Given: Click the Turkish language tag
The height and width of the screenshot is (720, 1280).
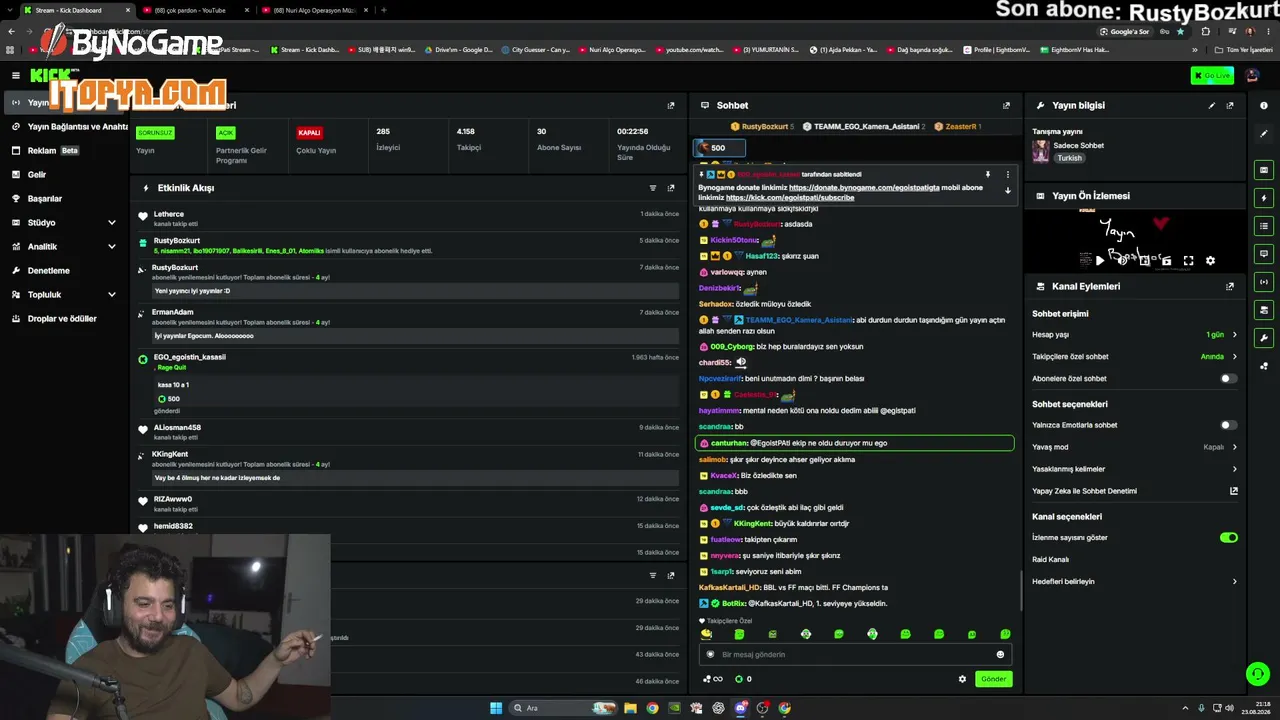Looking at the screenshot, I should coord(1069,158).
